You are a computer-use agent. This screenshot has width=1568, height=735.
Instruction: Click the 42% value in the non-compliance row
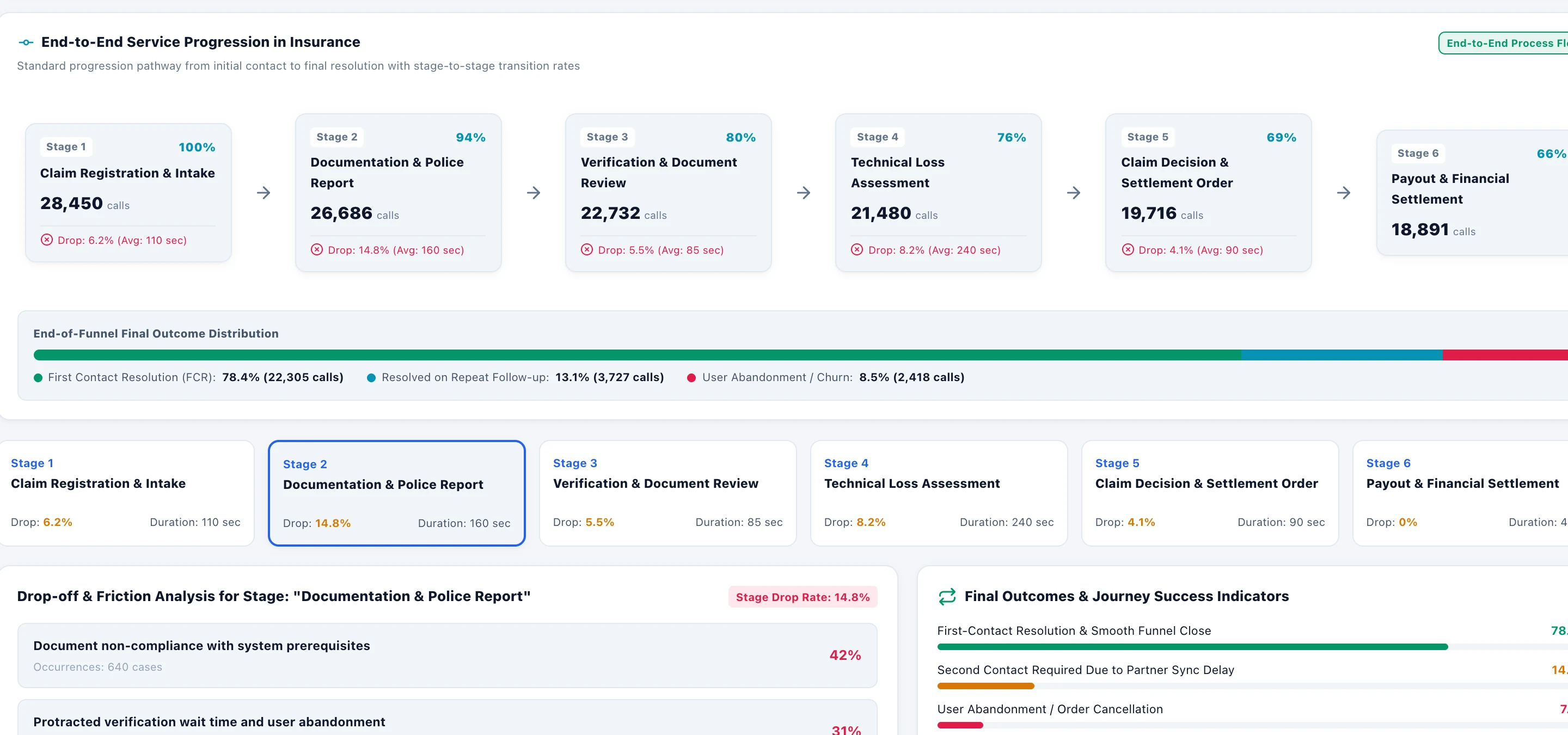point(845,656)
